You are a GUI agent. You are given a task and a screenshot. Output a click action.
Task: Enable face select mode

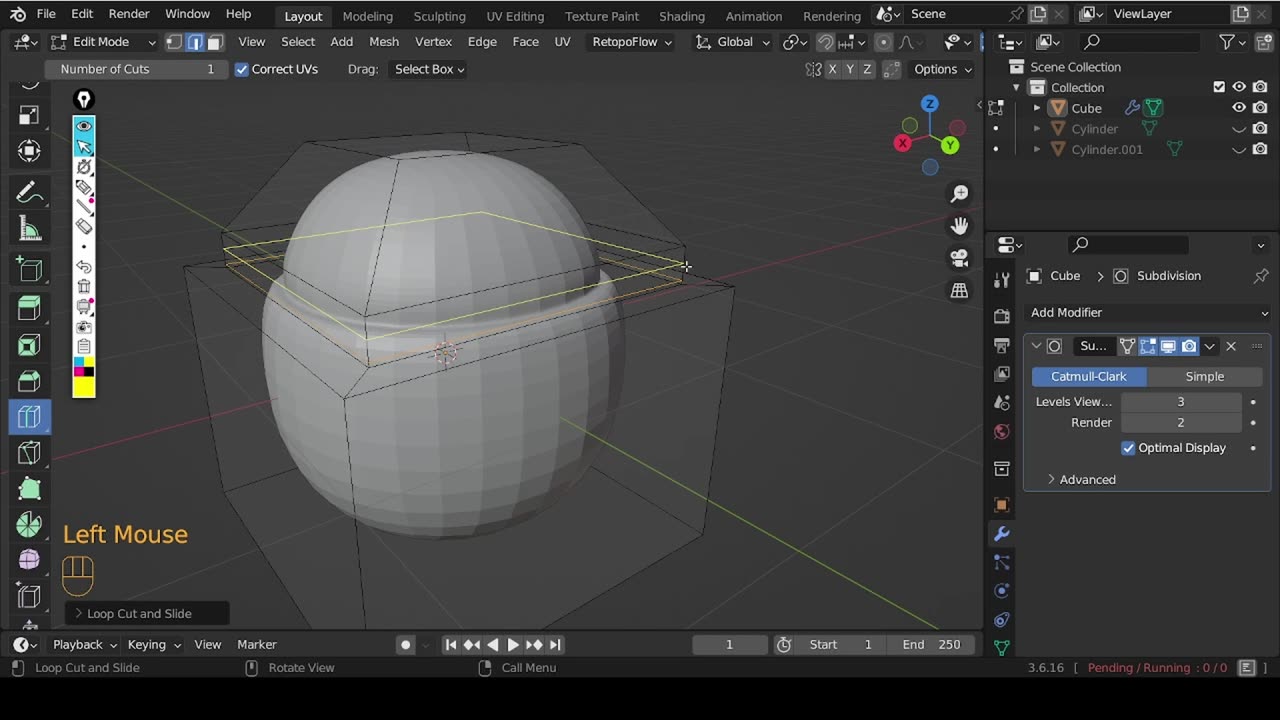pos(214,42)
